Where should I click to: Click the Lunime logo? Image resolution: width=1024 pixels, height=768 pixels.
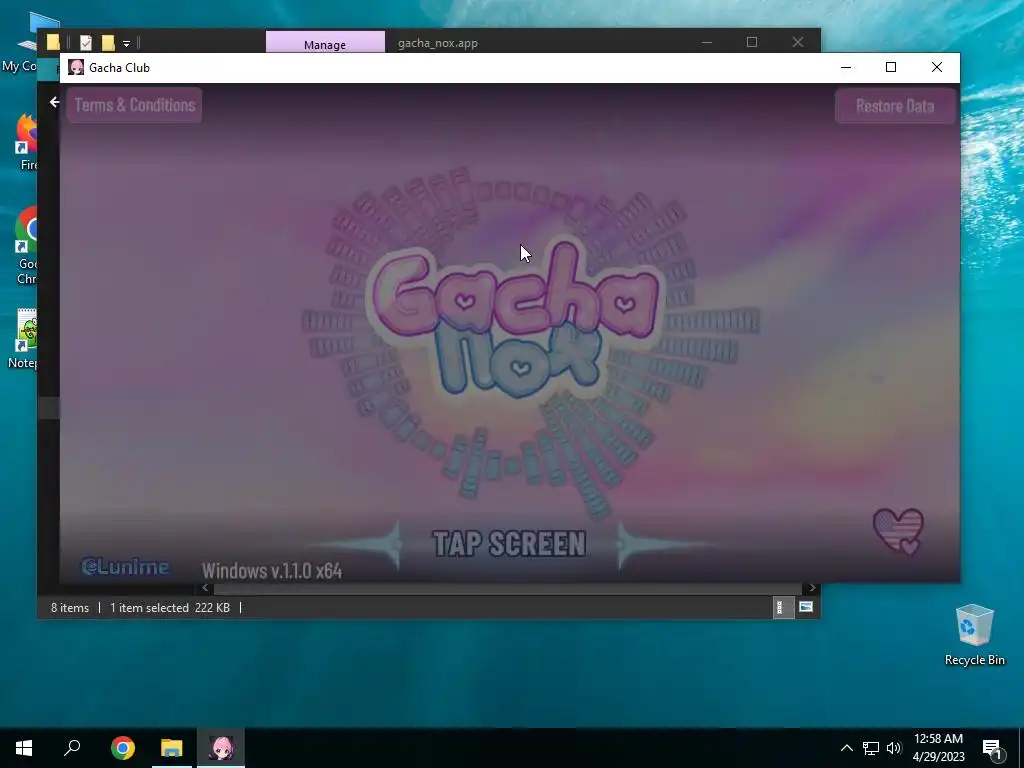coord(125,567)
